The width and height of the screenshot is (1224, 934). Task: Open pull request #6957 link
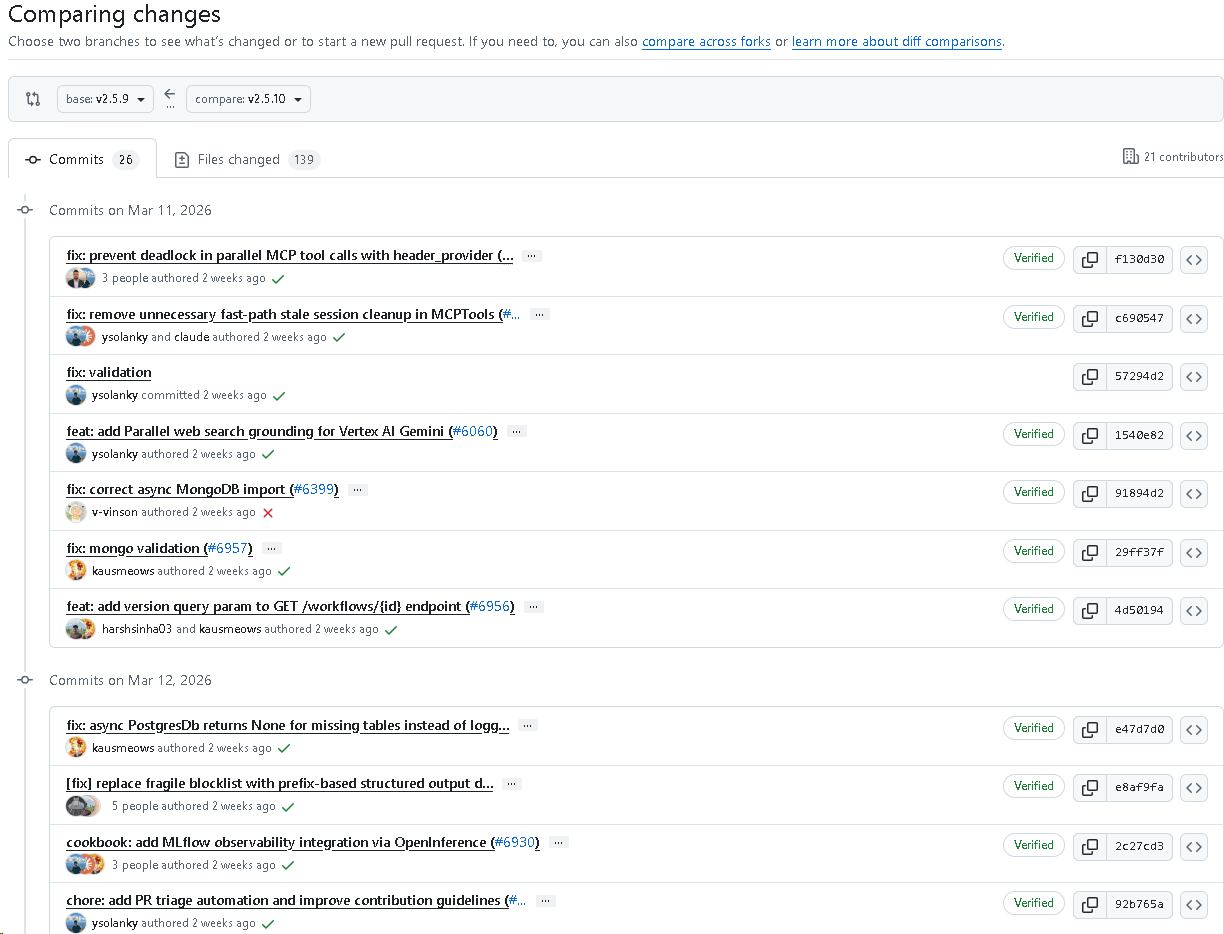[229, 548]
